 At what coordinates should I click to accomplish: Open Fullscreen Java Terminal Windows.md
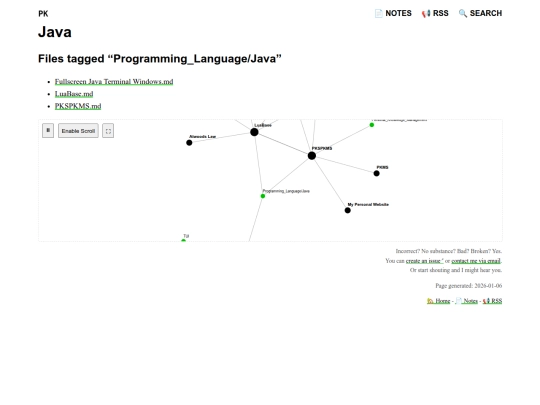tap(114, 82)
